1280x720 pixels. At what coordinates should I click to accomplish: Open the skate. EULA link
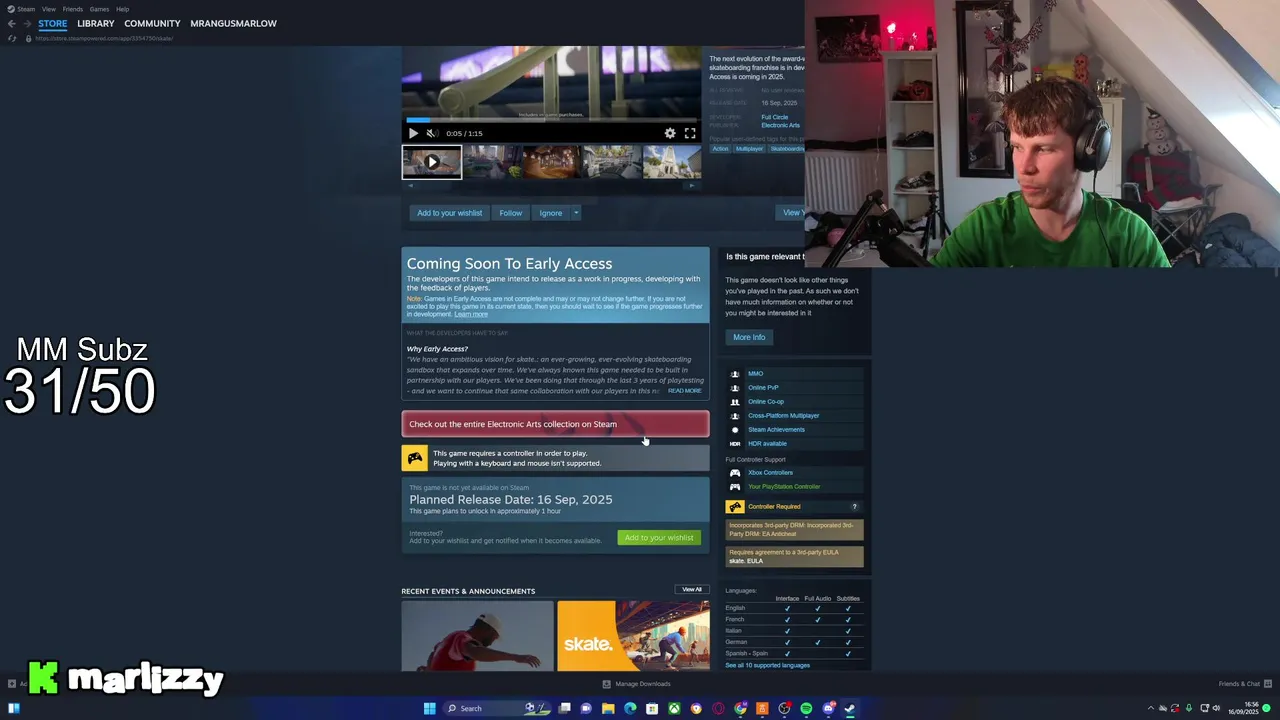click(746, 561)
